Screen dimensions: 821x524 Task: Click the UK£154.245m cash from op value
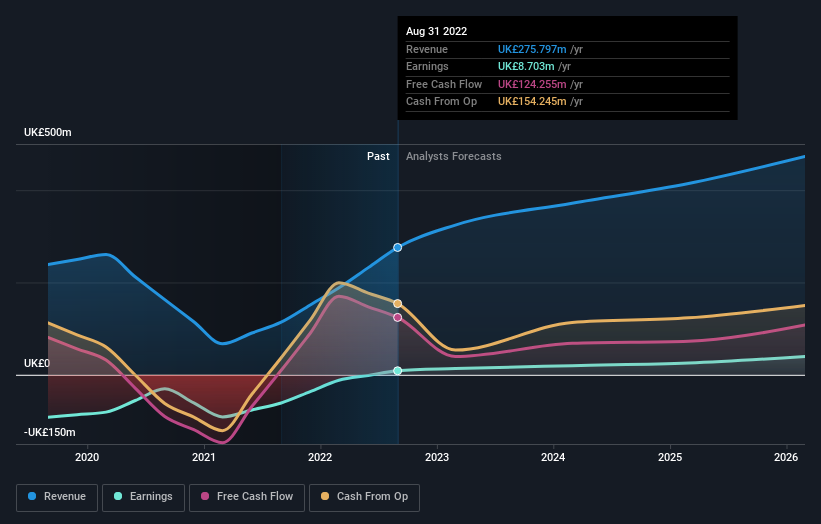point(532,102)
